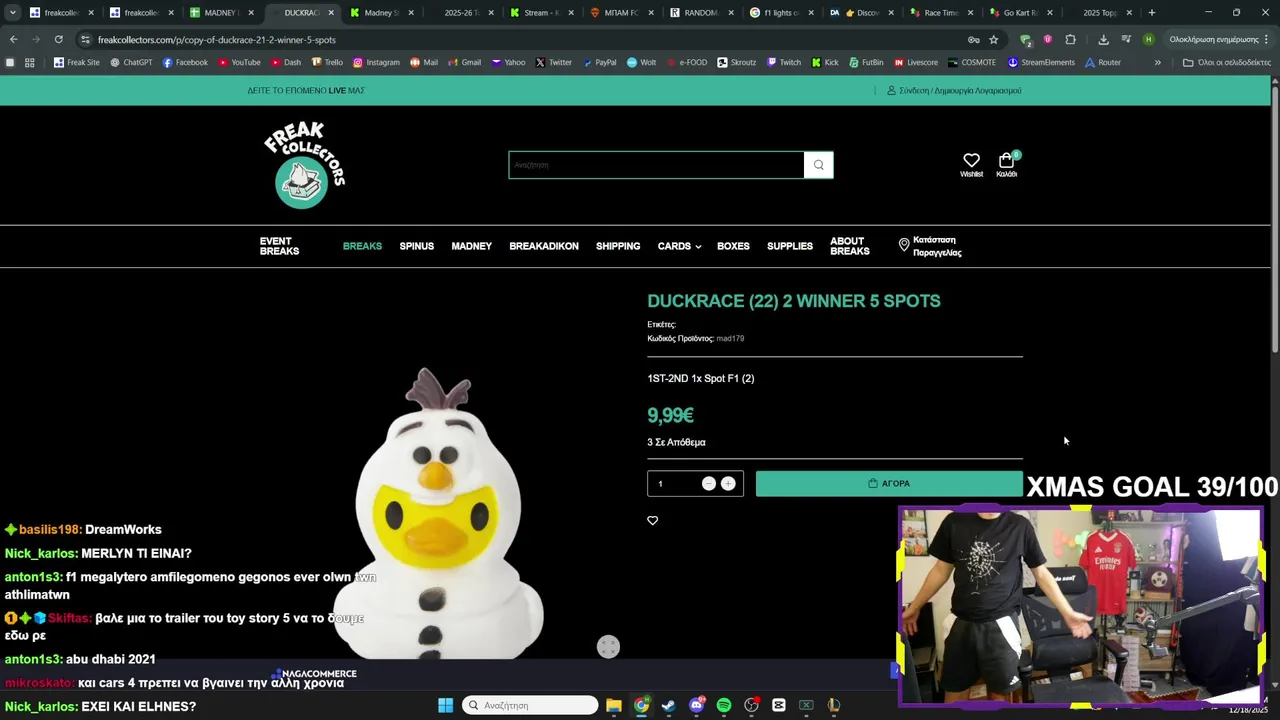Click the Freak Collectors logo

coord(305,165)
